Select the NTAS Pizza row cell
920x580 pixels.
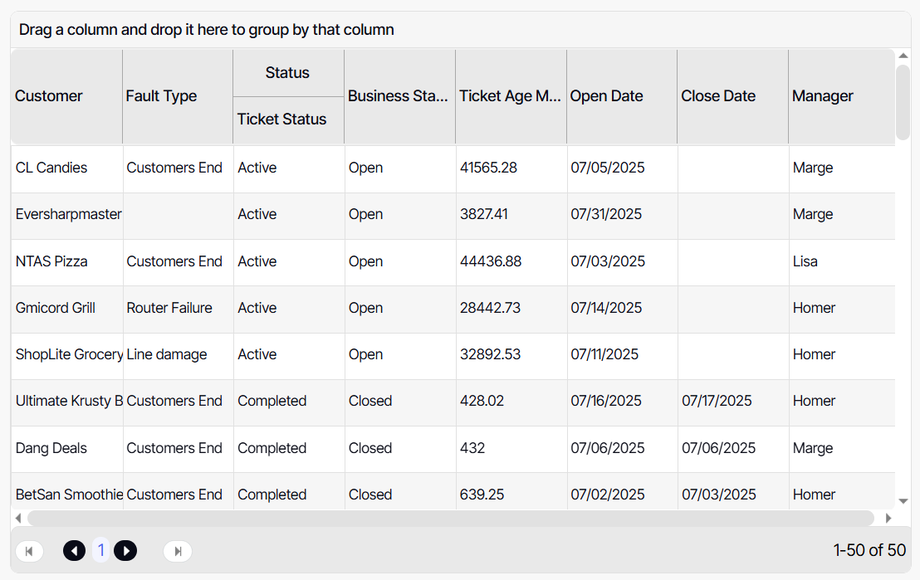52,261
